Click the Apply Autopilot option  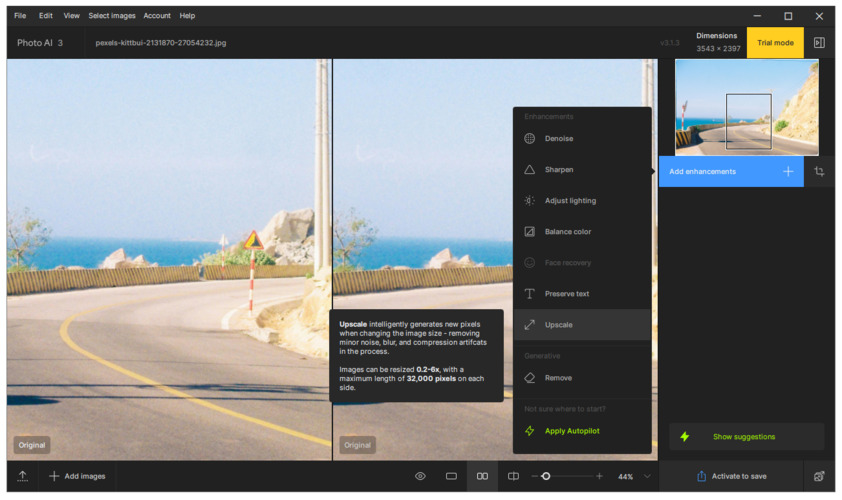click(x=572, y=431)
